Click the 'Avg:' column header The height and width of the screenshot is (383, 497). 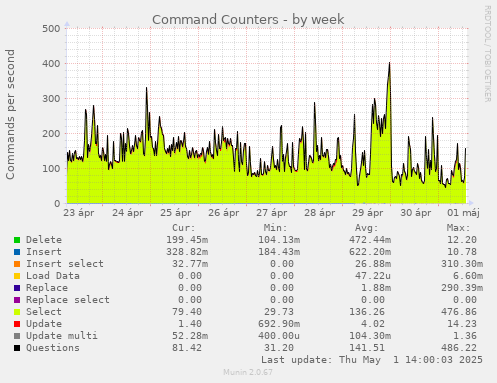point(367,228)
